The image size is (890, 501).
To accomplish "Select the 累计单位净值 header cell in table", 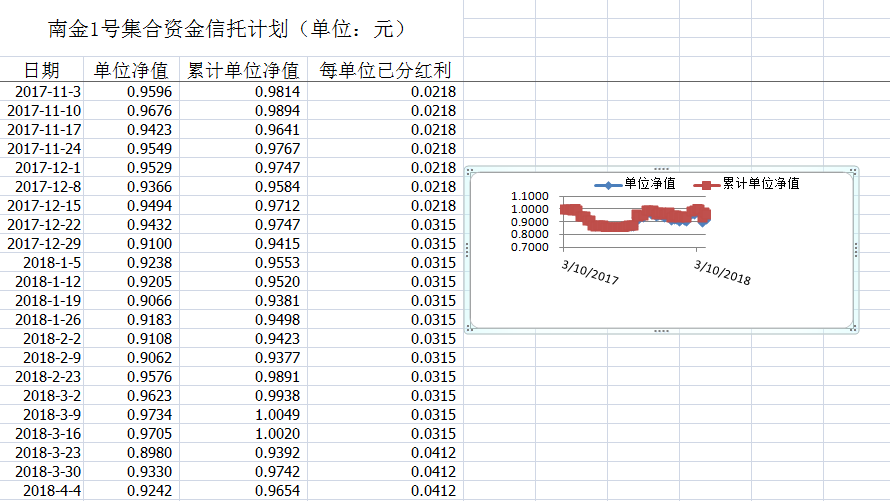I will [x=244, y=70].
